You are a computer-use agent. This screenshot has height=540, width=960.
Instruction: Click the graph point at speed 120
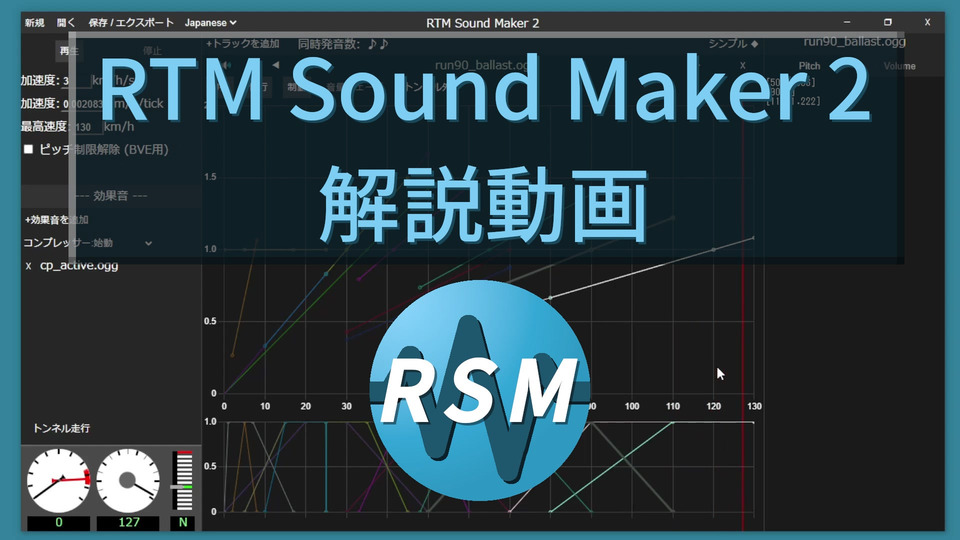pyautogui.click(x=713, y=250)
